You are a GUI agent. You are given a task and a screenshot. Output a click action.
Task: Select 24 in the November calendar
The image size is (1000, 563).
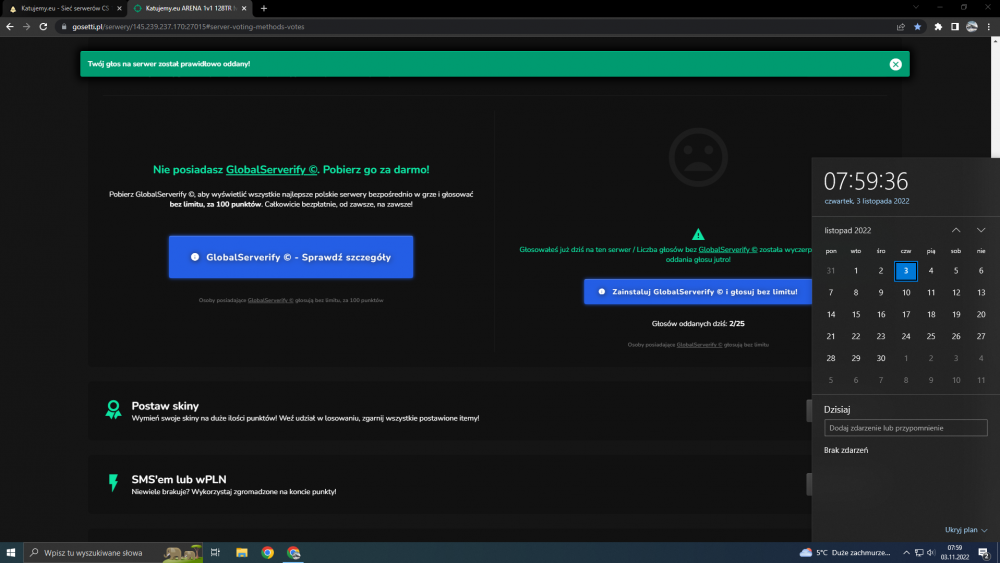906,336
